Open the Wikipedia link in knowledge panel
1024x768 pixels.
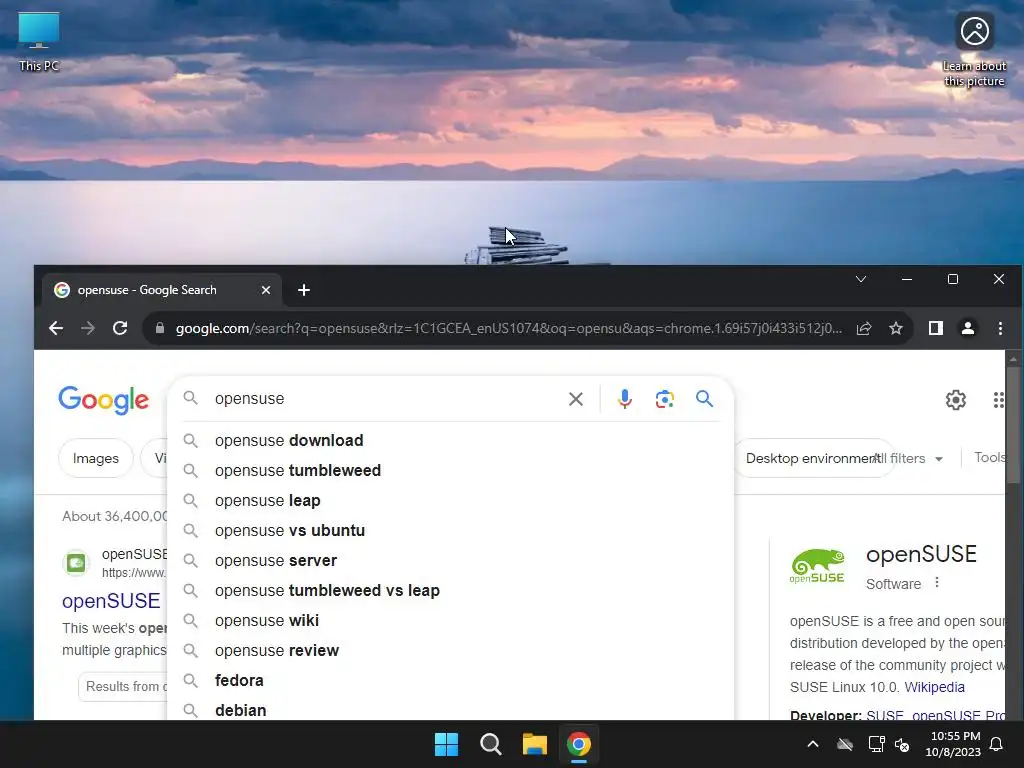(935, 687)
